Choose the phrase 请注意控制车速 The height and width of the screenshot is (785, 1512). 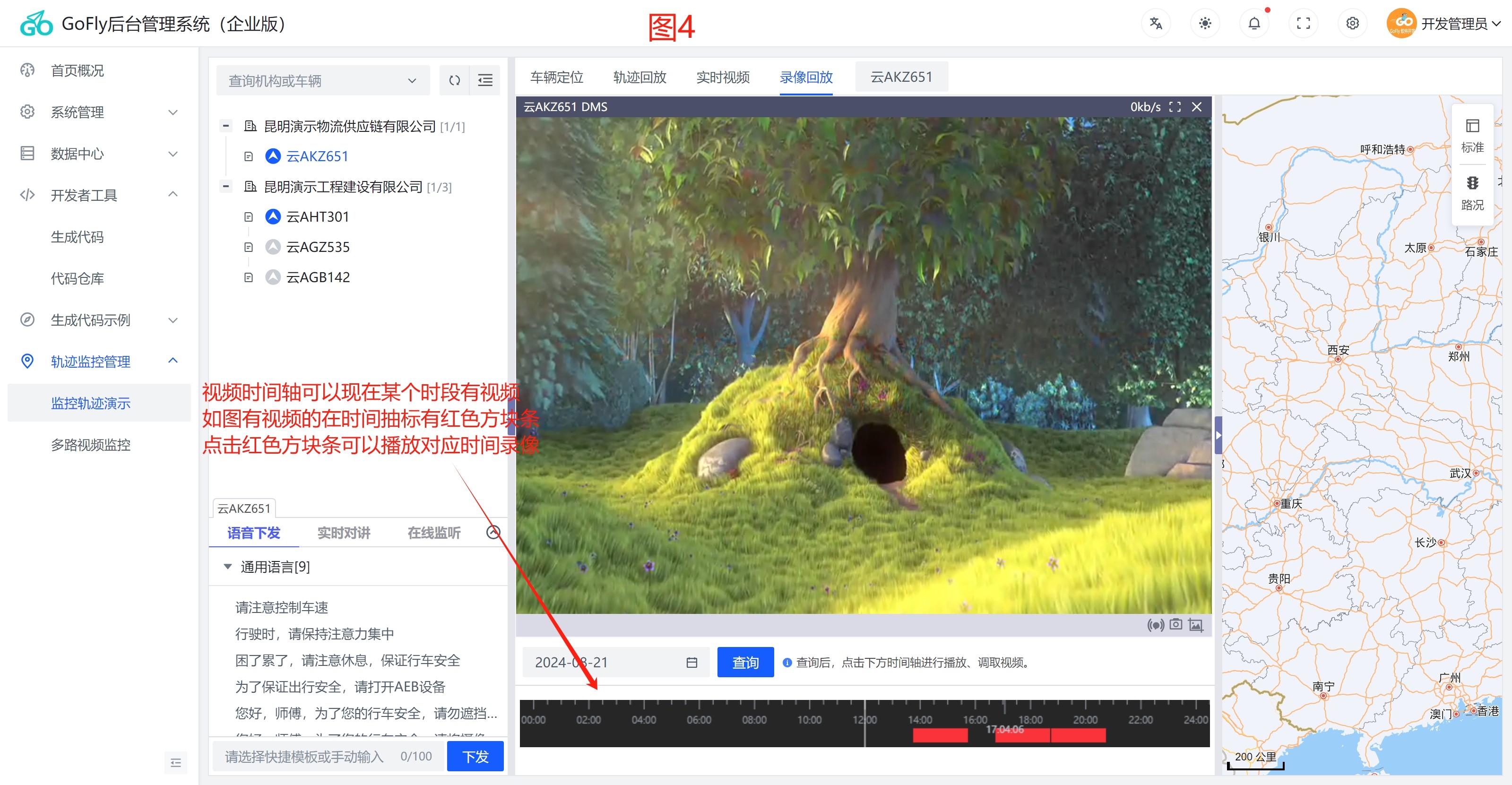(x=282, y=607)
